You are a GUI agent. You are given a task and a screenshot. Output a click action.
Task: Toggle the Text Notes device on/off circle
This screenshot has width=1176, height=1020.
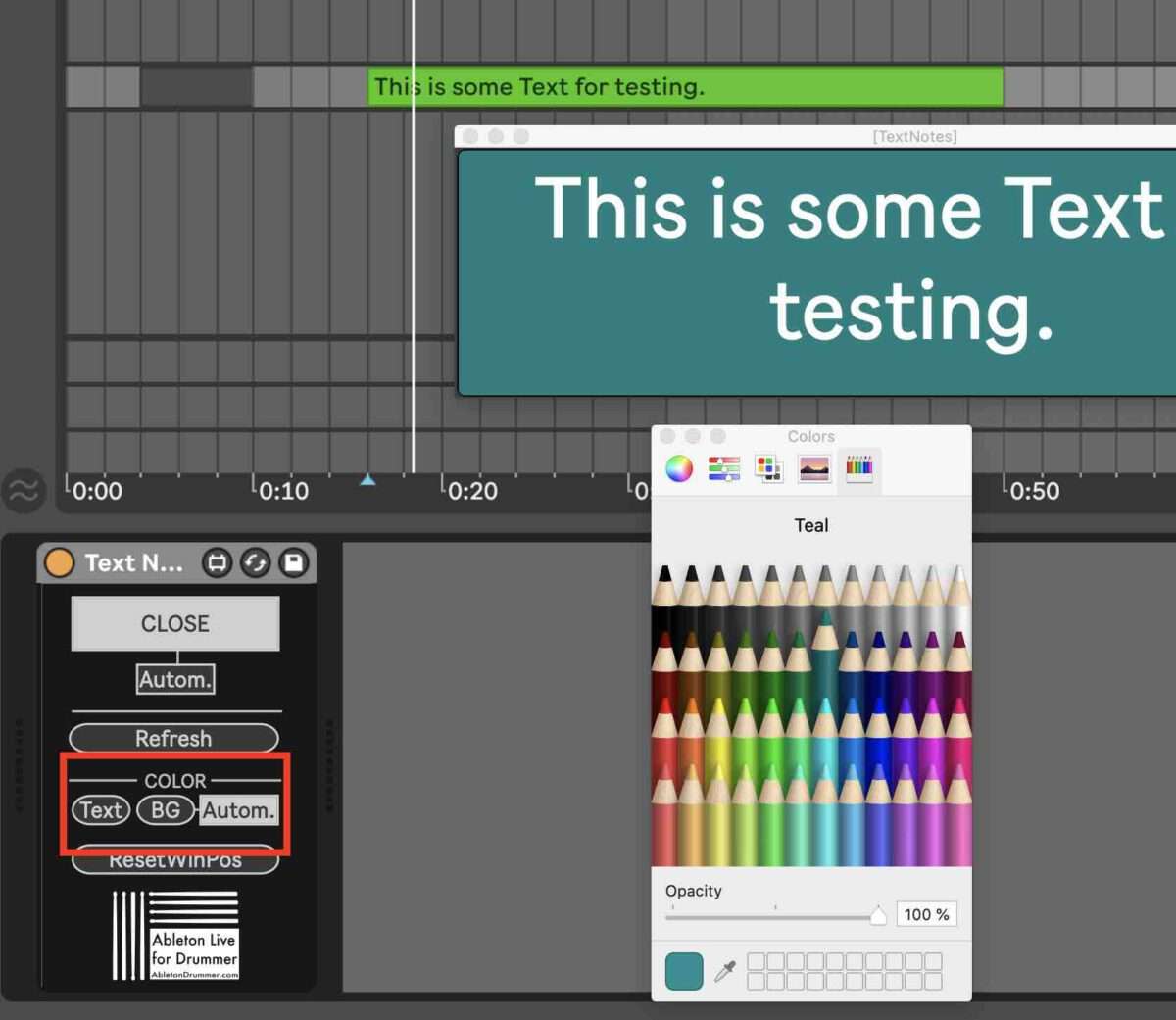tap(59, 562)
